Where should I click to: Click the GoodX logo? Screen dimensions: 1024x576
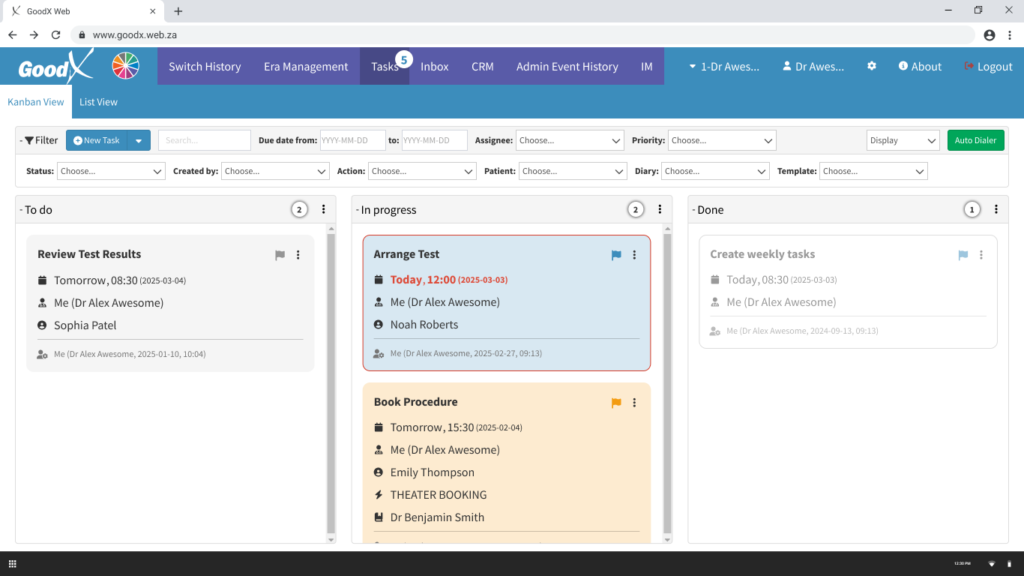(x=55, y=67)
